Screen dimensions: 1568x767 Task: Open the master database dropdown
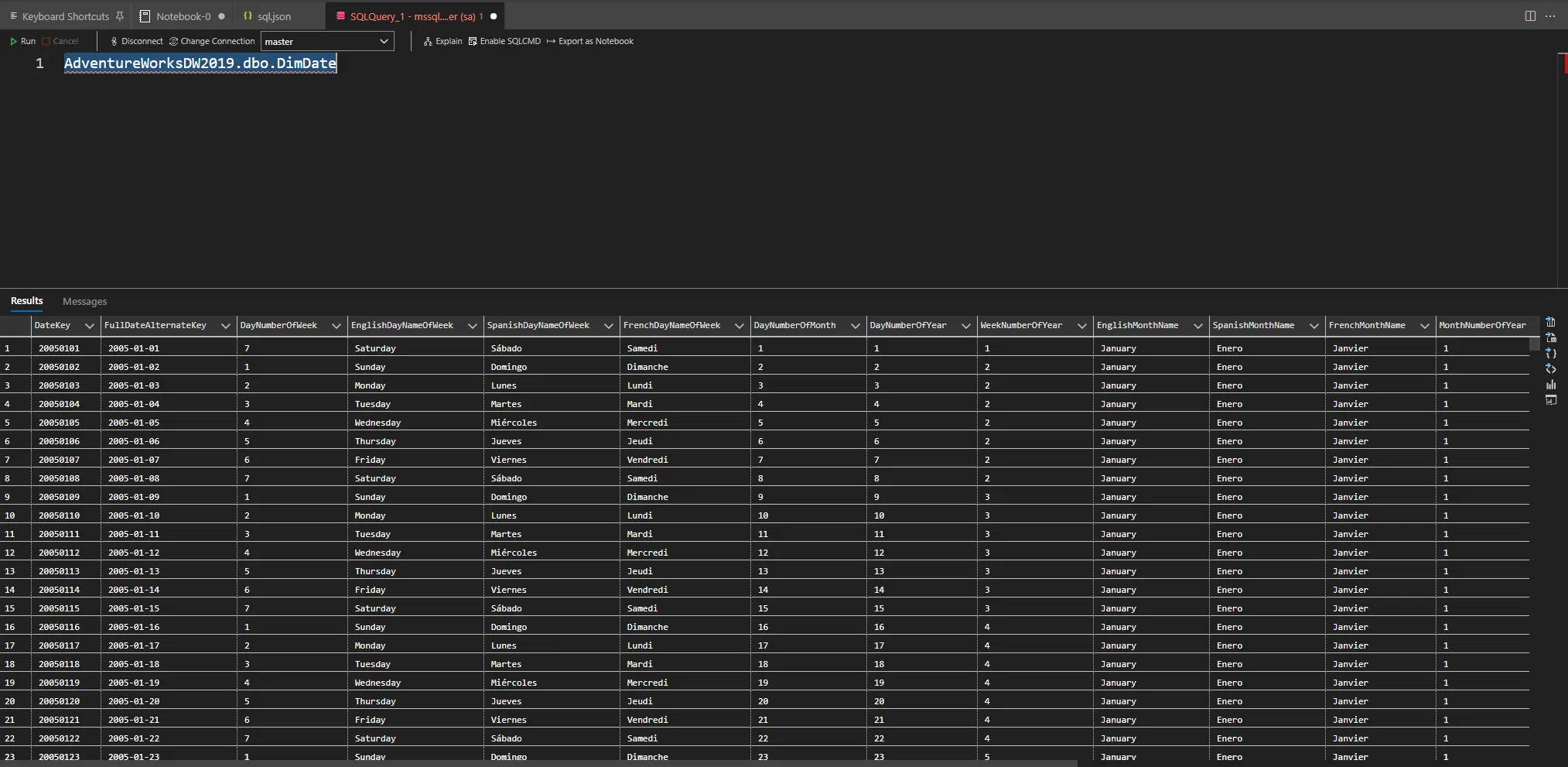coord(327,42)
